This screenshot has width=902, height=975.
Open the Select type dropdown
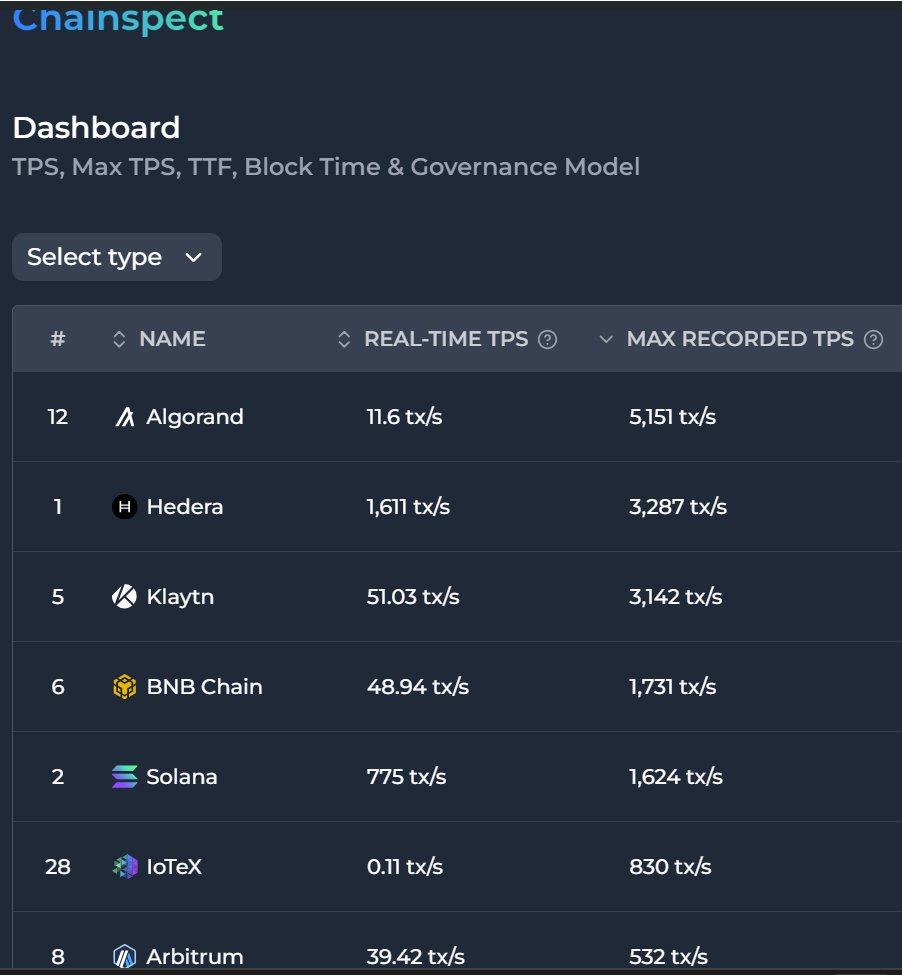(117, 257)
